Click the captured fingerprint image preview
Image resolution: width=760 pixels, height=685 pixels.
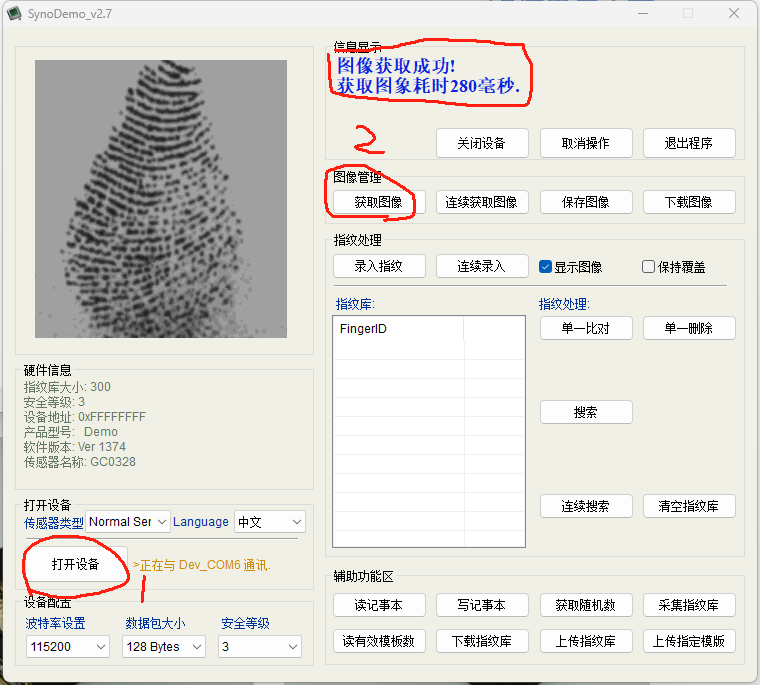point(161,199)
